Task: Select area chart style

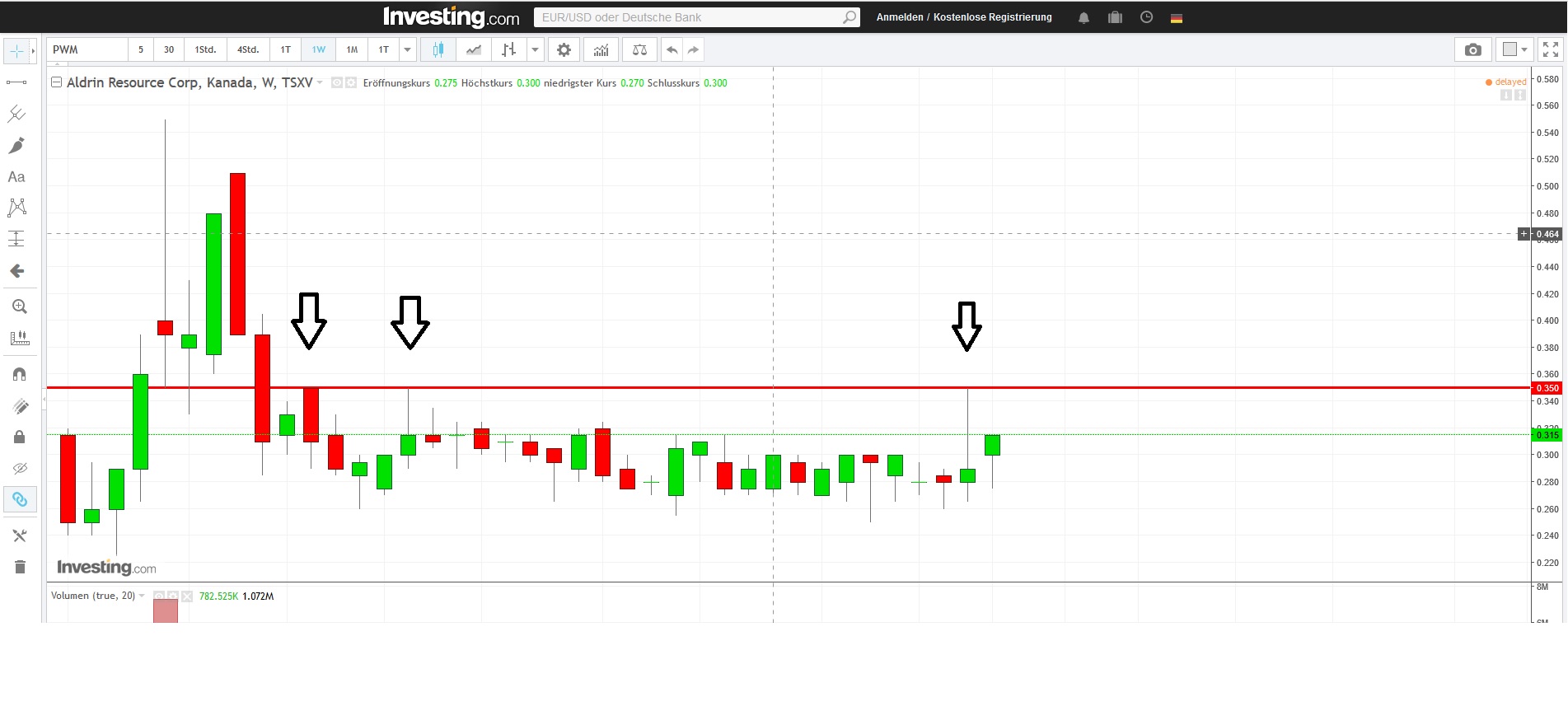Action: (474, 49)
